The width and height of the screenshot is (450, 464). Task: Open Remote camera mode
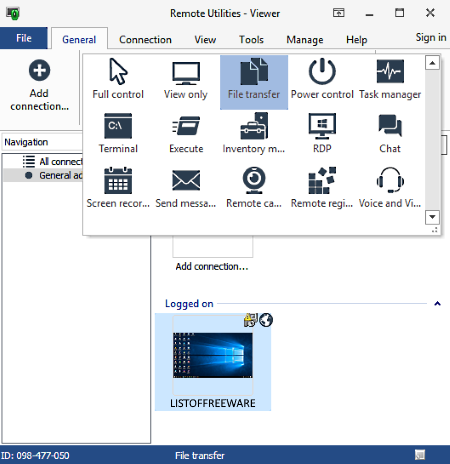[x=254, y=188]
